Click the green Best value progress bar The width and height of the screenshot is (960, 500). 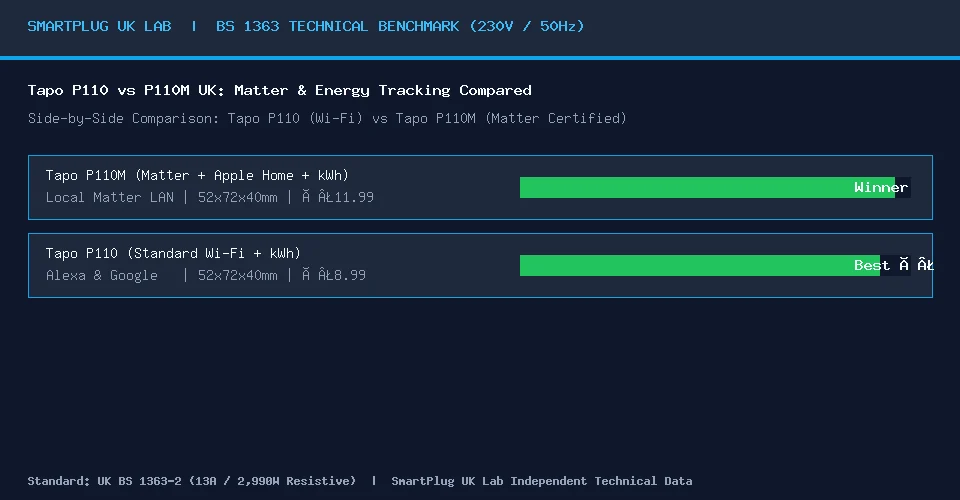700,266
